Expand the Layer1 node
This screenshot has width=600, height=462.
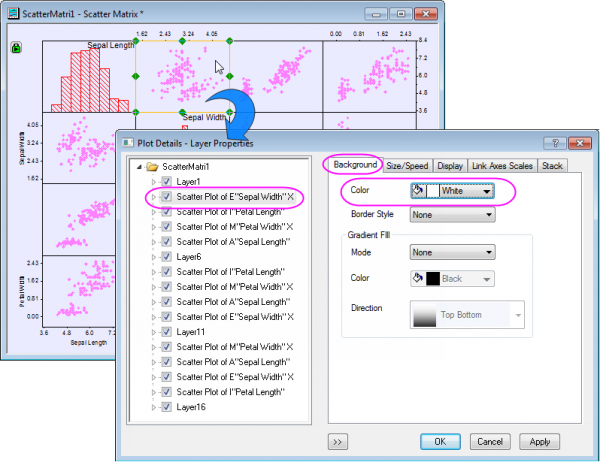click(154, 182)
